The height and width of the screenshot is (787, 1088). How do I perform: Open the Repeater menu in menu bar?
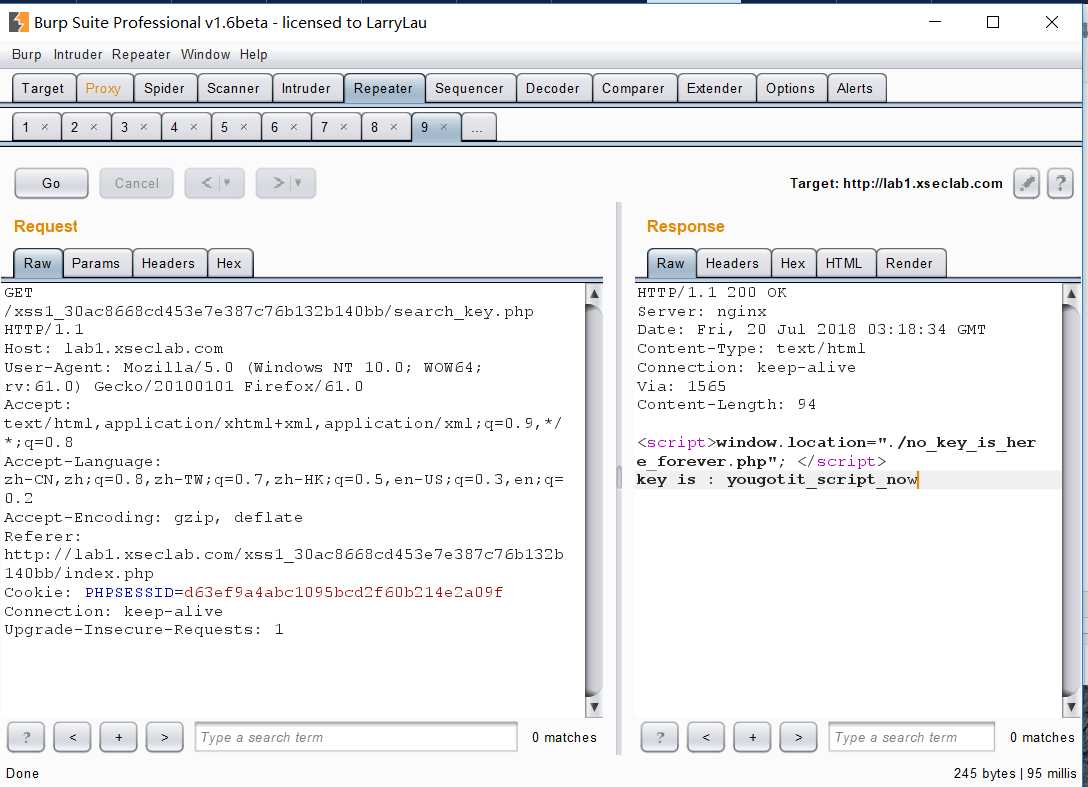[x=141, y=54]
